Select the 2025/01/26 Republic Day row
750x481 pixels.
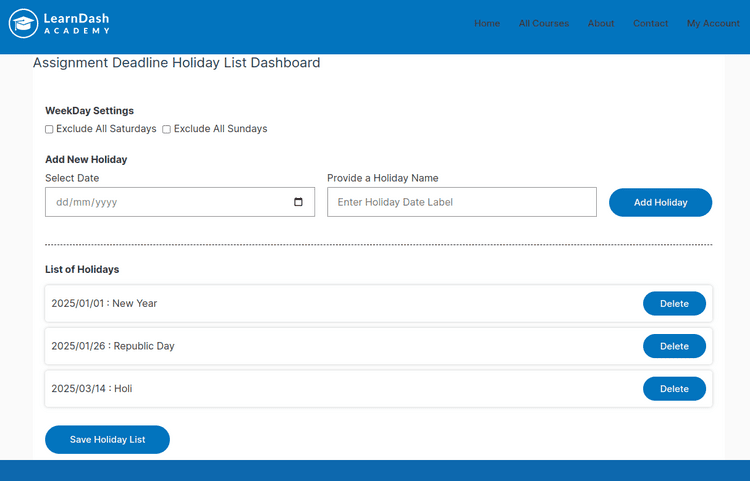click(300, 346)
